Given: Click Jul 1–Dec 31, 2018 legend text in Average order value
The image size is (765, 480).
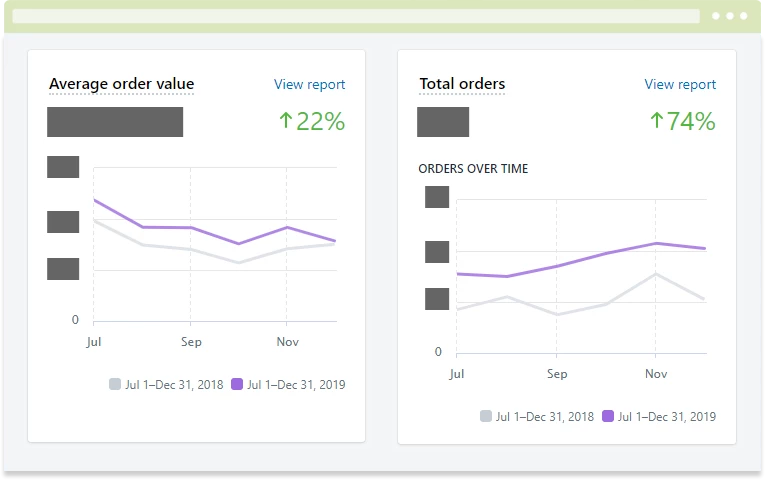Looking at the screenshot, I should tap(174, 384).
